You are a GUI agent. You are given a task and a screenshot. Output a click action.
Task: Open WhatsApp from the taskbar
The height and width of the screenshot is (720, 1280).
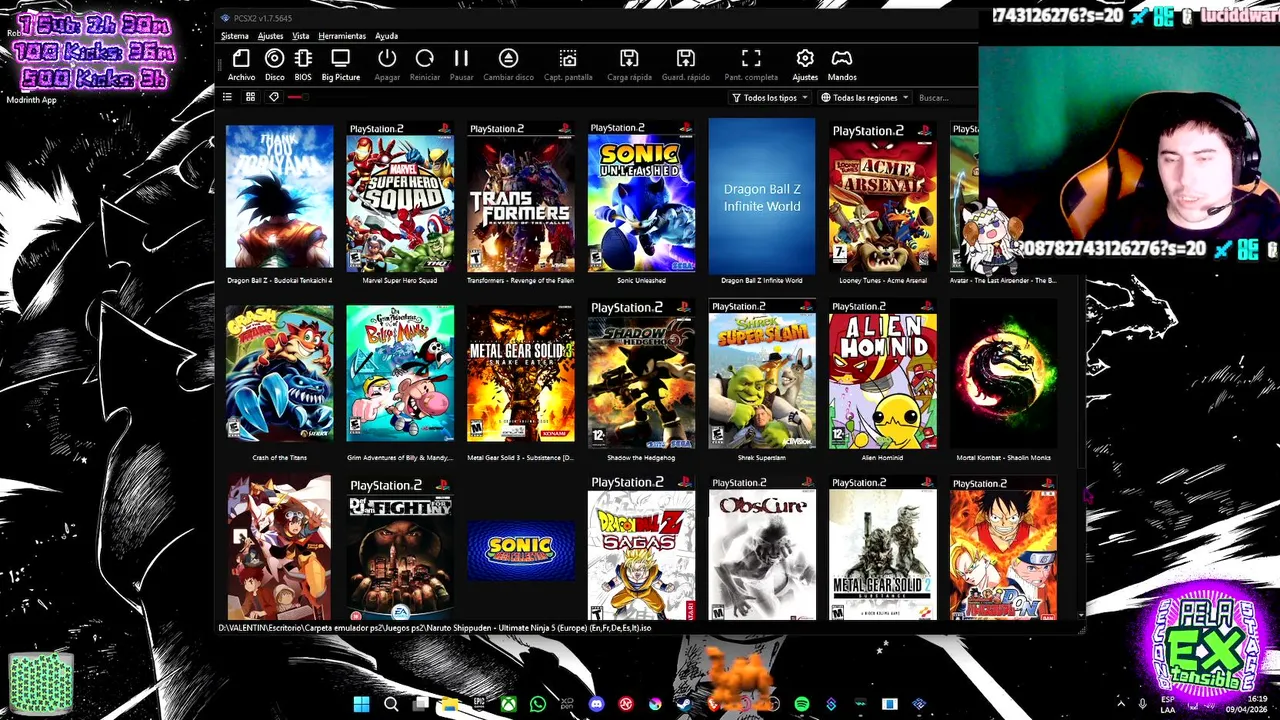tap(538, 705)
